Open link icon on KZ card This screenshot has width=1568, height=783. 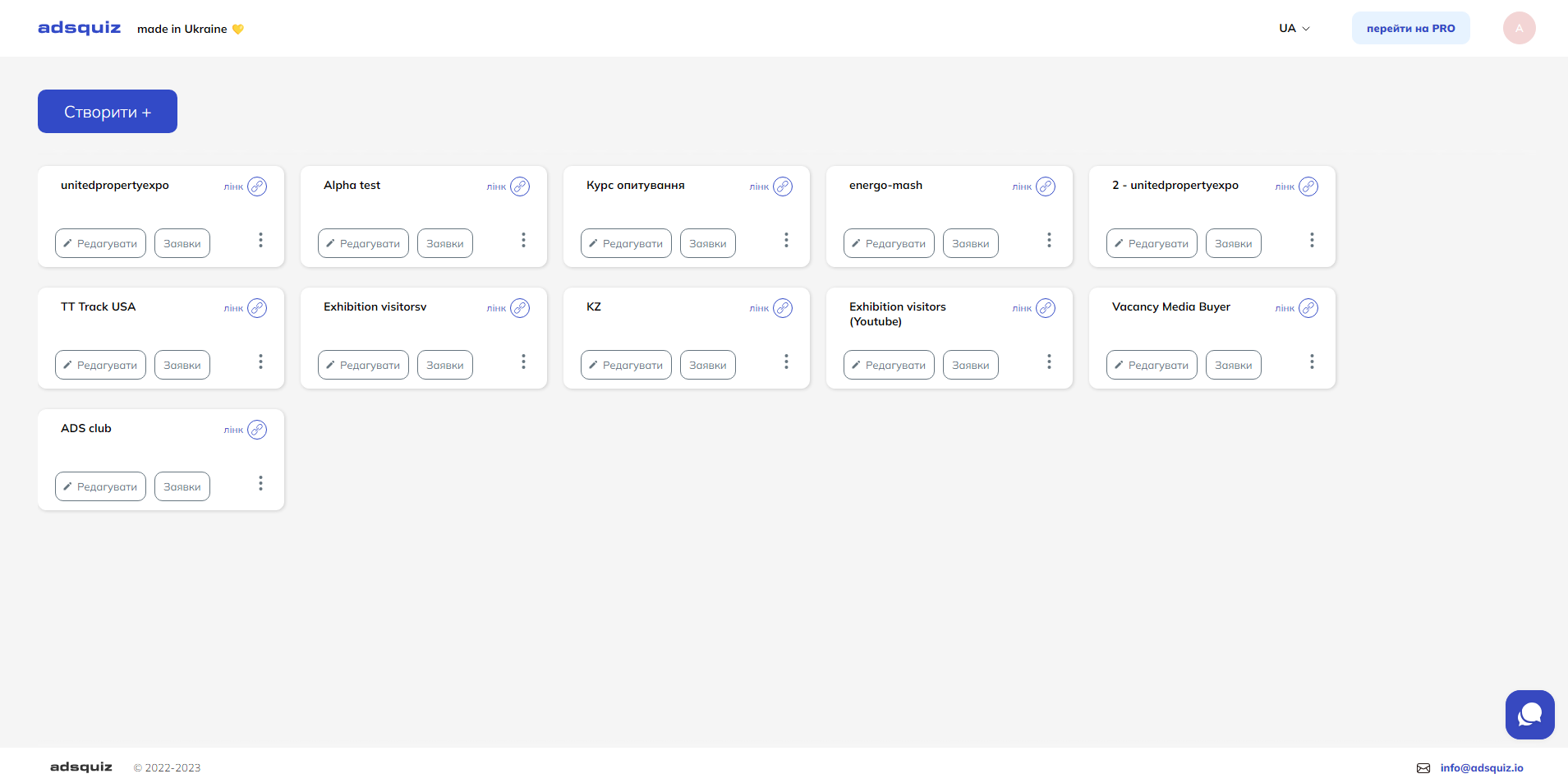tap(783, 308)
